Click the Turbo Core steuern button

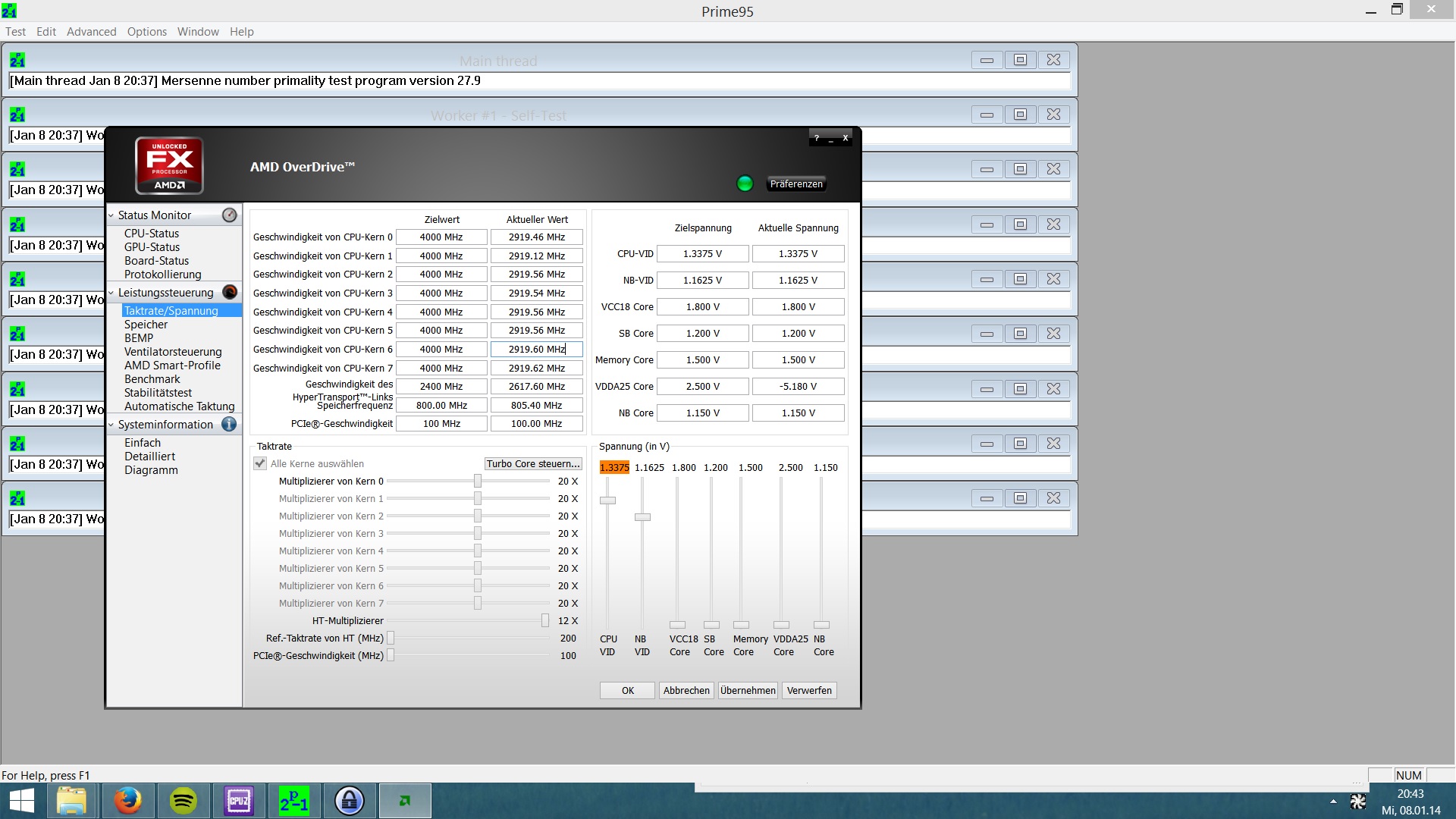(x=533, y=463)
